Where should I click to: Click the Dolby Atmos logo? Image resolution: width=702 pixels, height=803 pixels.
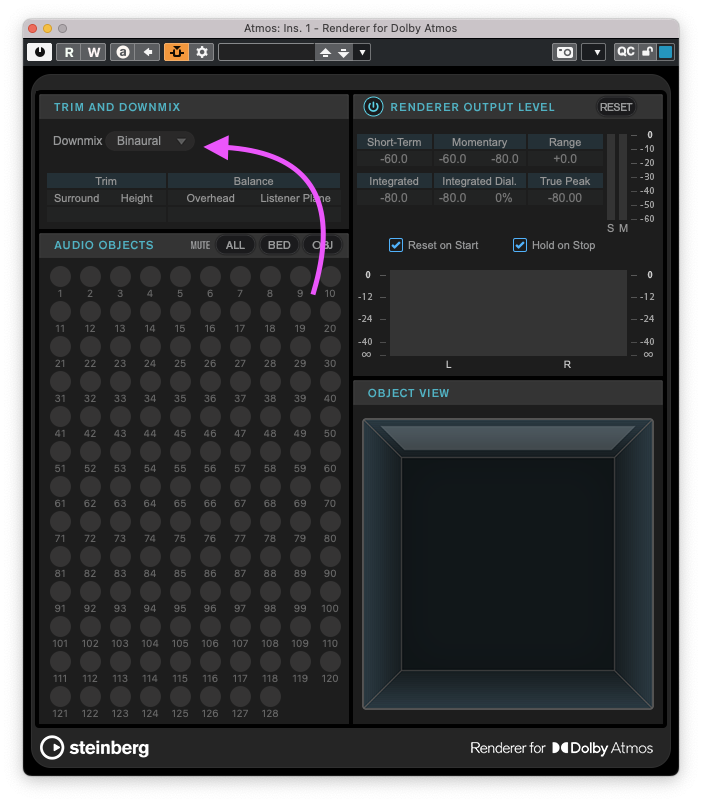point(603,748)
